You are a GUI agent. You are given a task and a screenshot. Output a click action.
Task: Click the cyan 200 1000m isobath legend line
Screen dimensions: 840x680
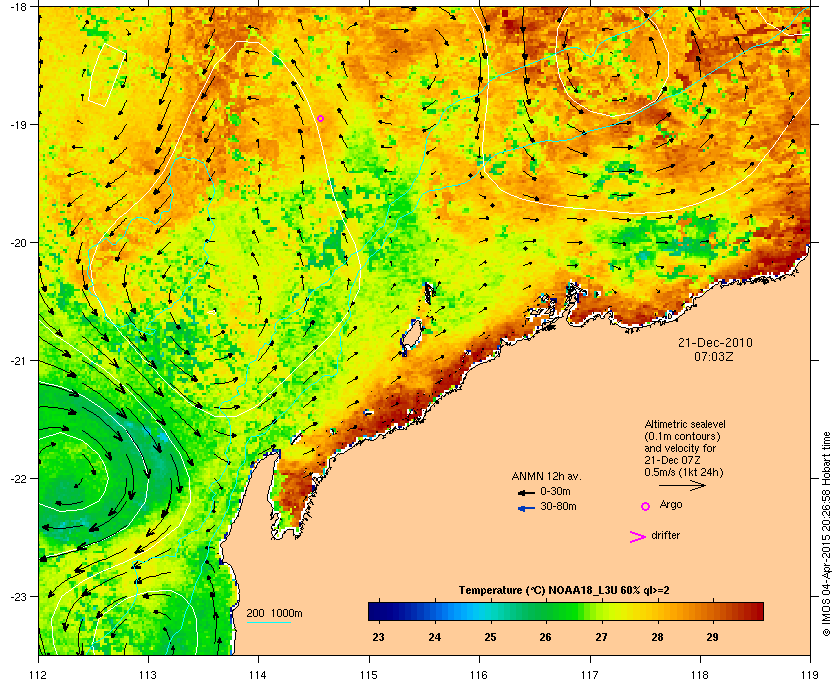click(269, 622)
